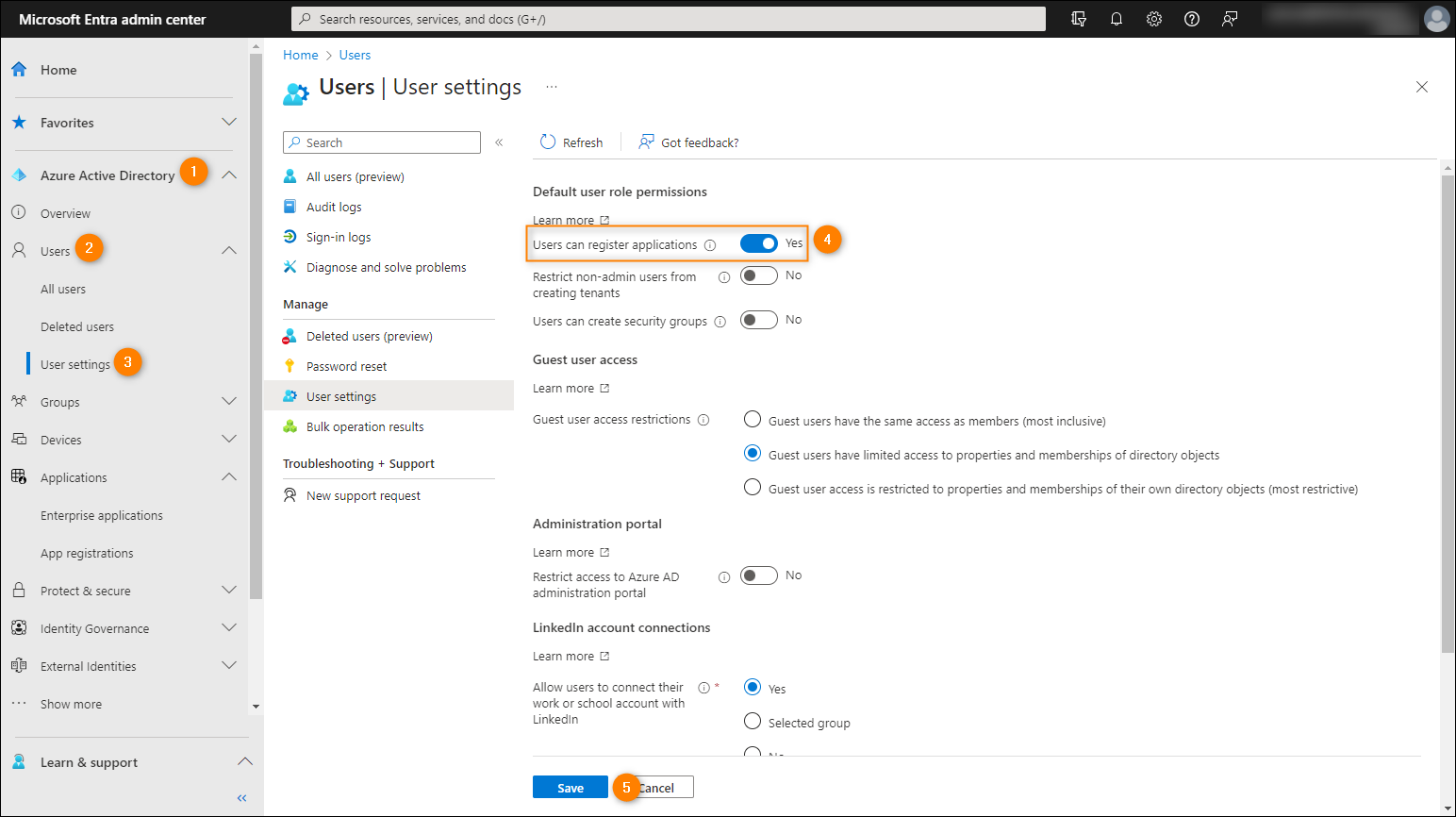The height and width of the screenshot is (817, 1456).
Task: Toggle Restrict access to Azure AD administration portal
Action: 759,575
